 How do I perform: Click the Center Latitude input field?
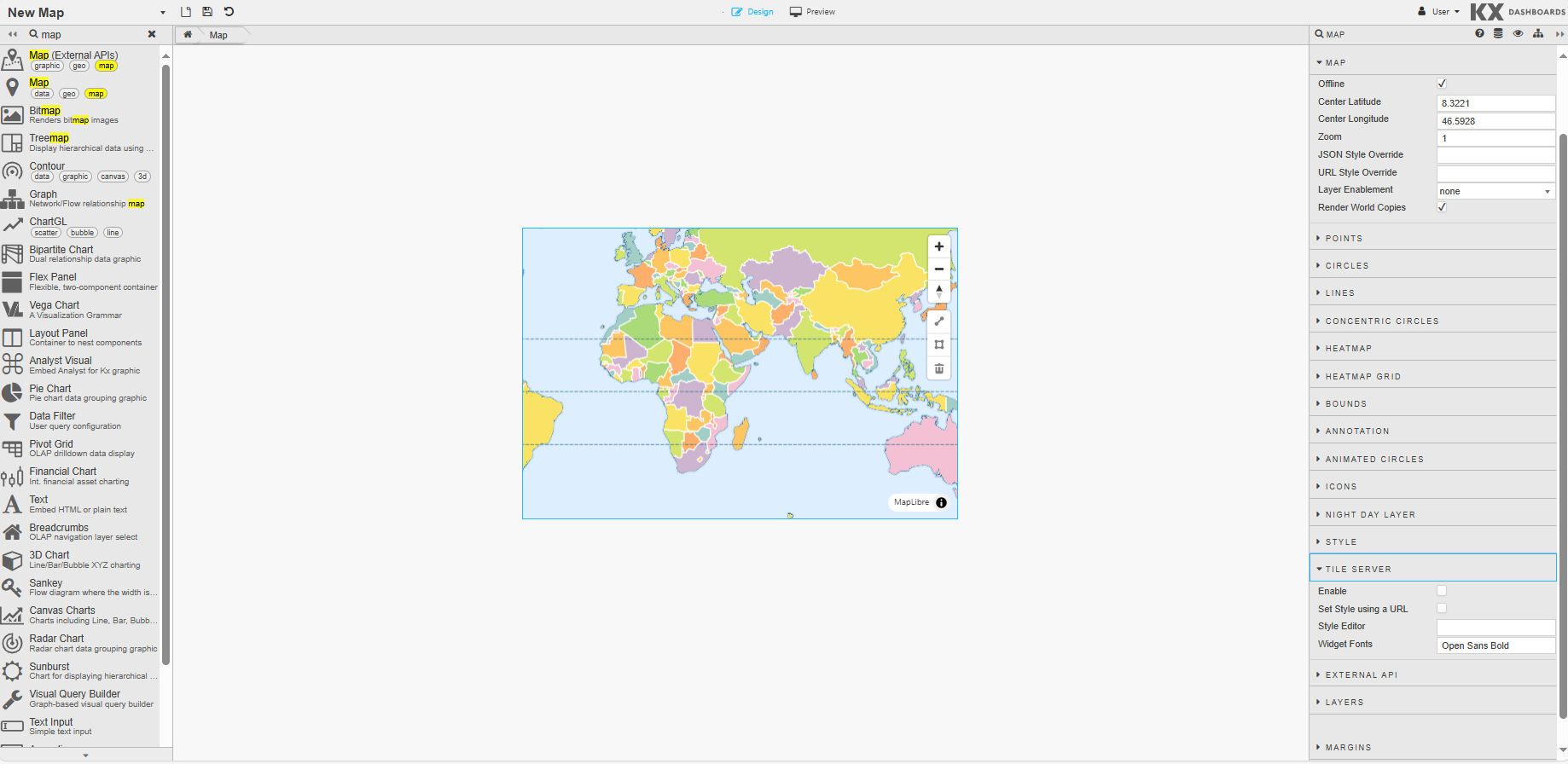(x=1495, y=103)
